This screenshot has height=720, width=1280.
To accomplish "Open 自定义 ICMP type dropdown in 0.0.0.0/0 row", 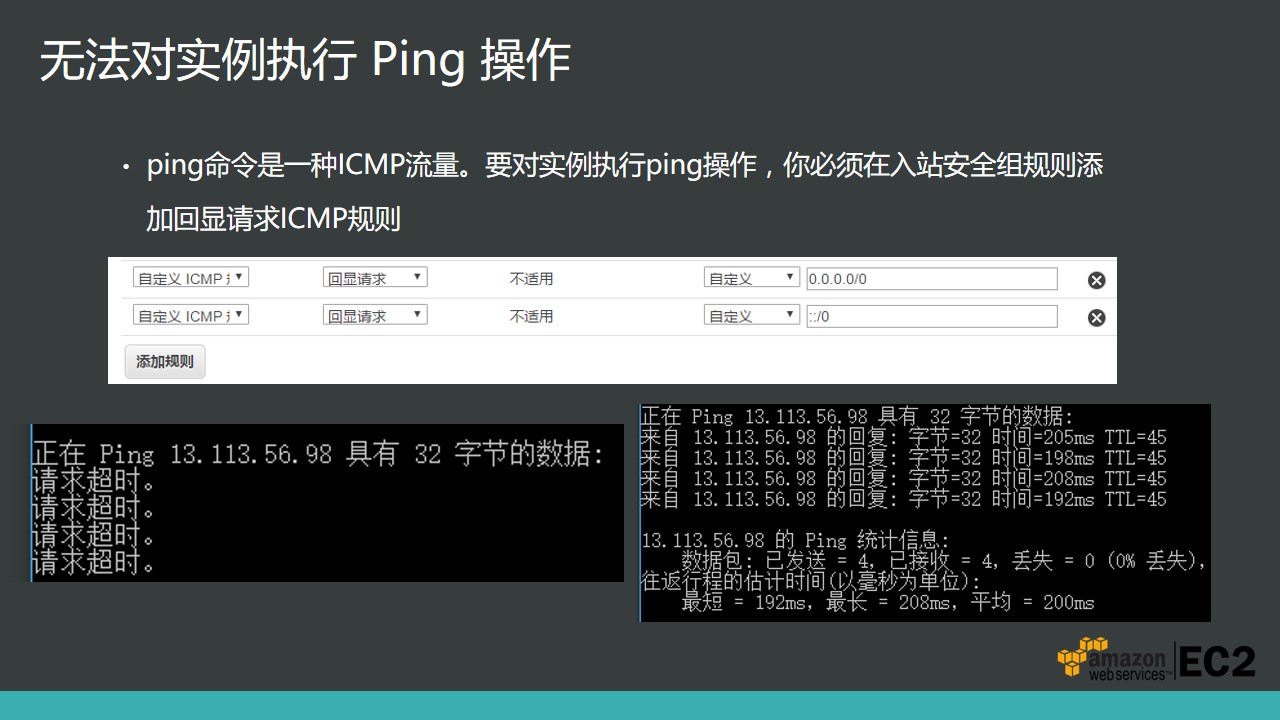I will coord(191,278).
